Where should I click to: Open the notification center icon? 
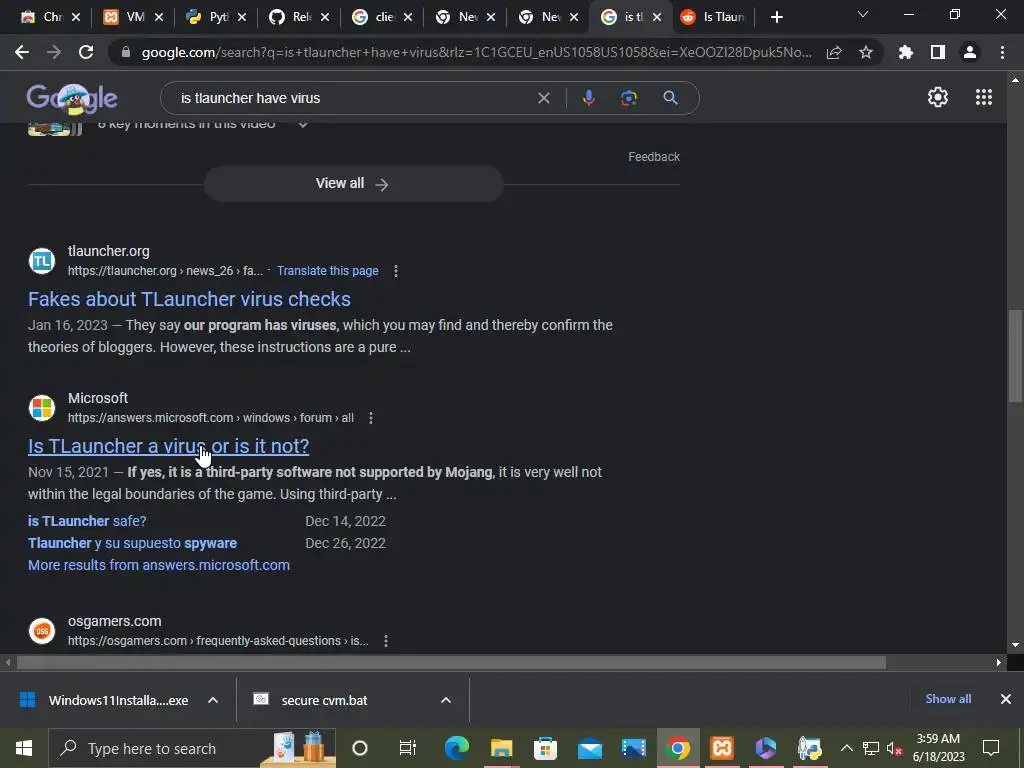[991, 748]
